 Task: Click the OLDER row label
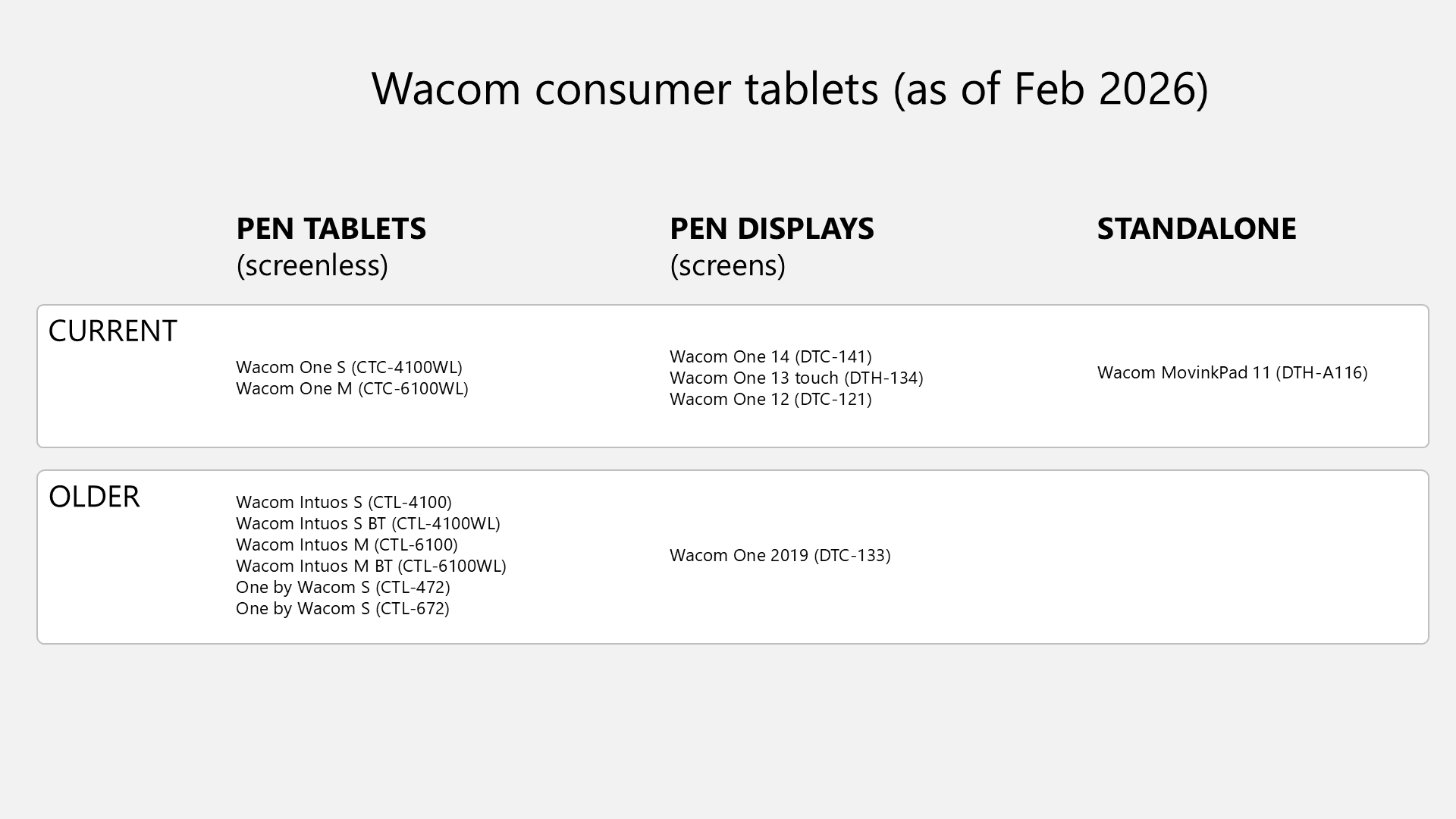coord(94,497)
